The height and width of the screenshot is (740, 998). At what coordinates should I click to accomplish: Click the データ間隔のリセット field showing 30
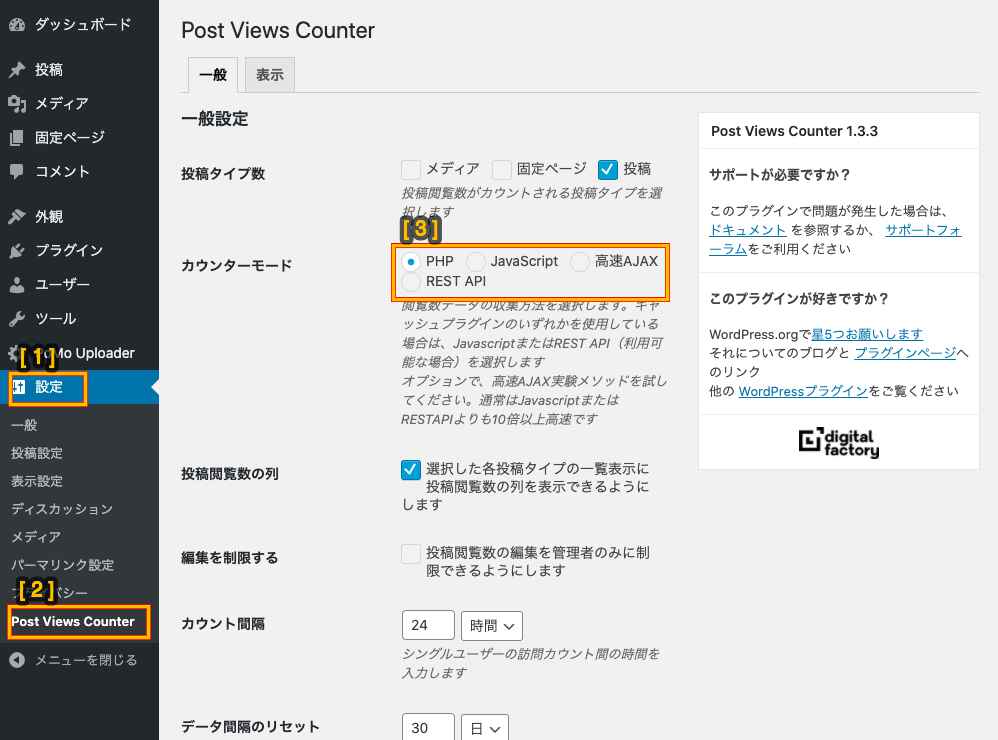pyautogui.click(x=428, y=728)
